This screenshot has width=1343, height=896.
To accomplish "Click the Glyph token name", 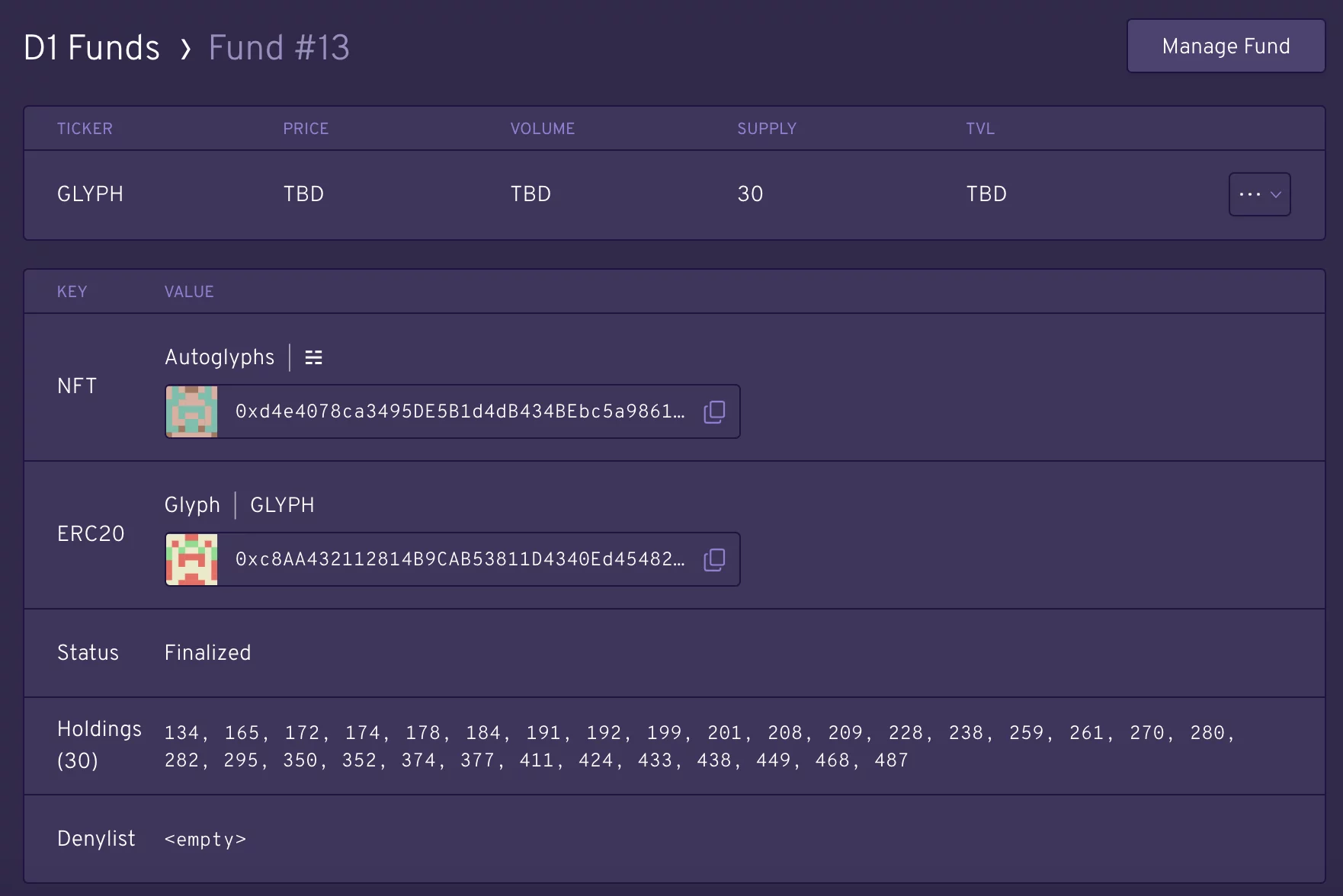I will (192, 505).
